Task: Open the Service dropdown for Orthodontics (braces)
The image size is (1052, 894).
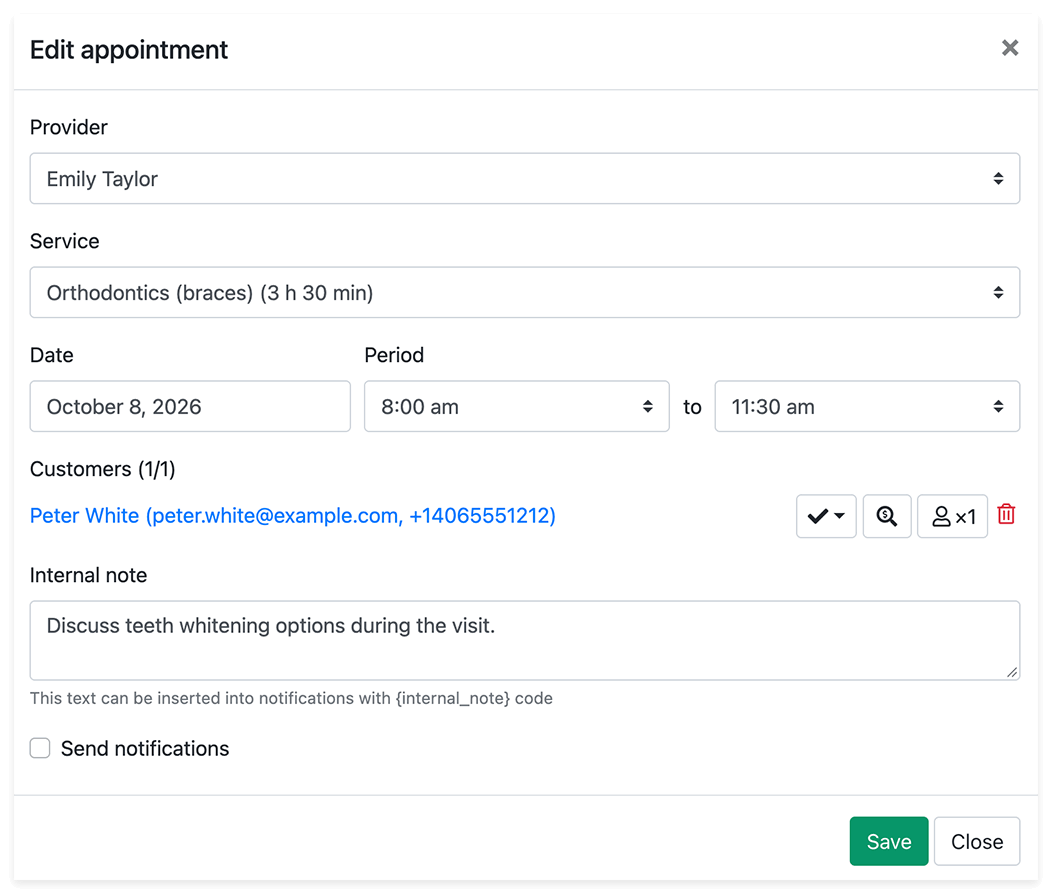Action: tap(525, 292)
